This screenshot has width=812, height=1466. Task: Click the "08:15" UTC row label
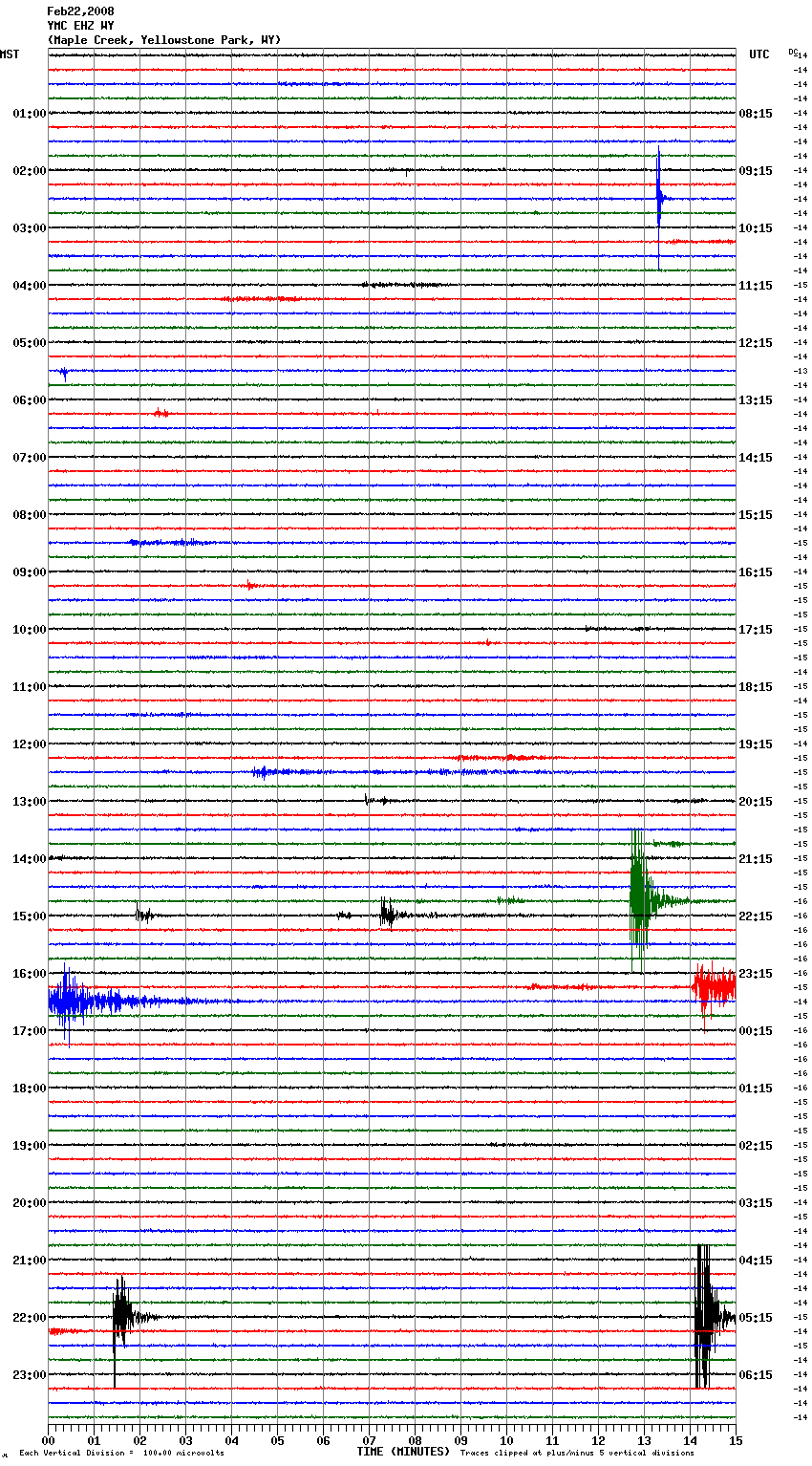(756, 114)
